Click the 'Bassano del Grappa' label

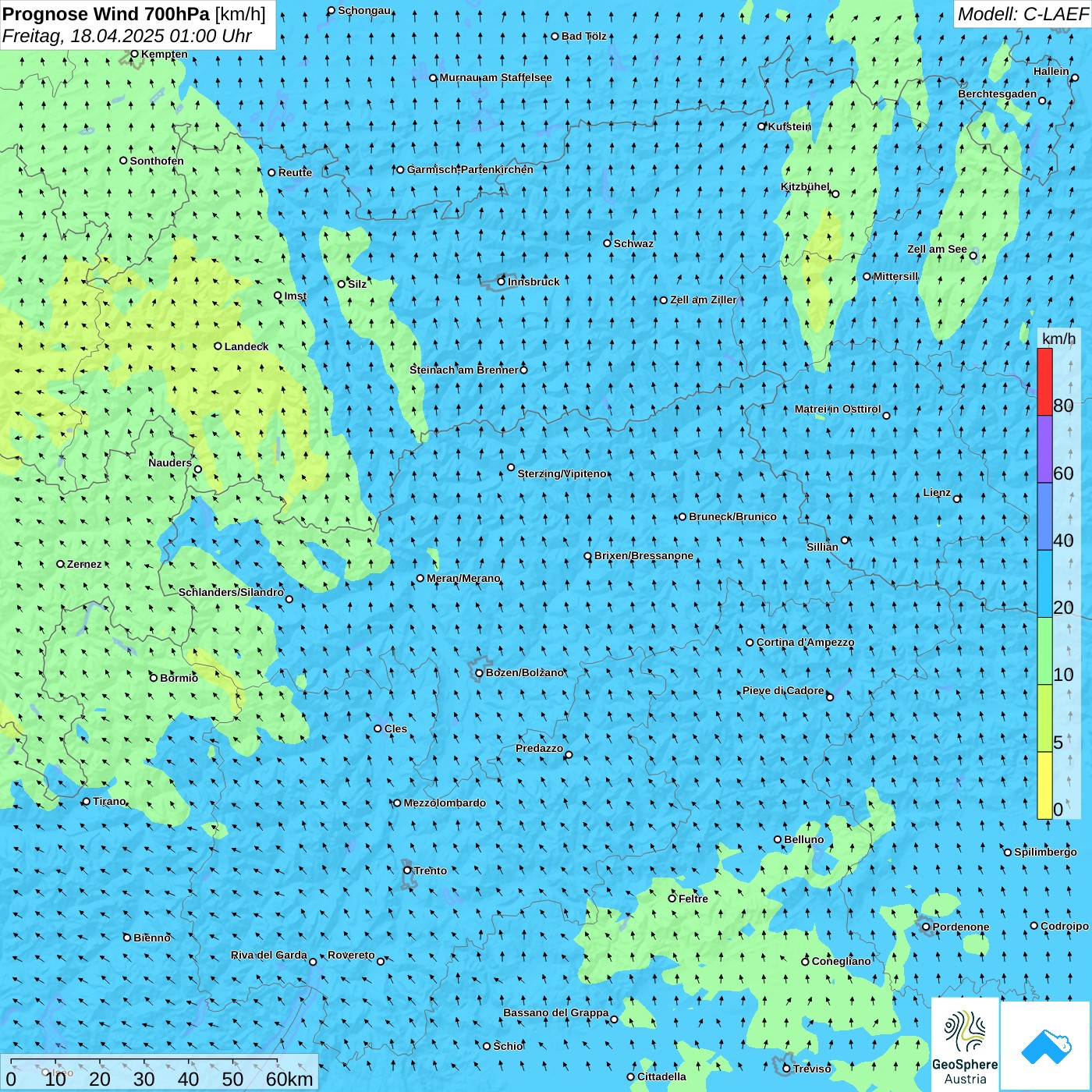pyautogui.click(x=556, y=1012)
